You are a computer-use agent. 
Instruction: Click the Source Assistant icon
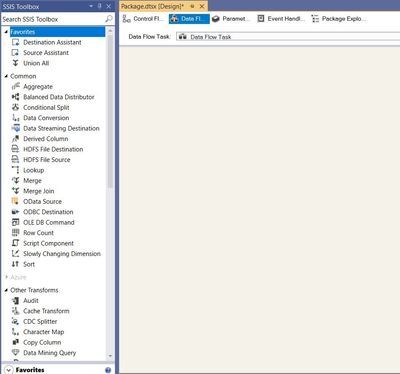15,53
